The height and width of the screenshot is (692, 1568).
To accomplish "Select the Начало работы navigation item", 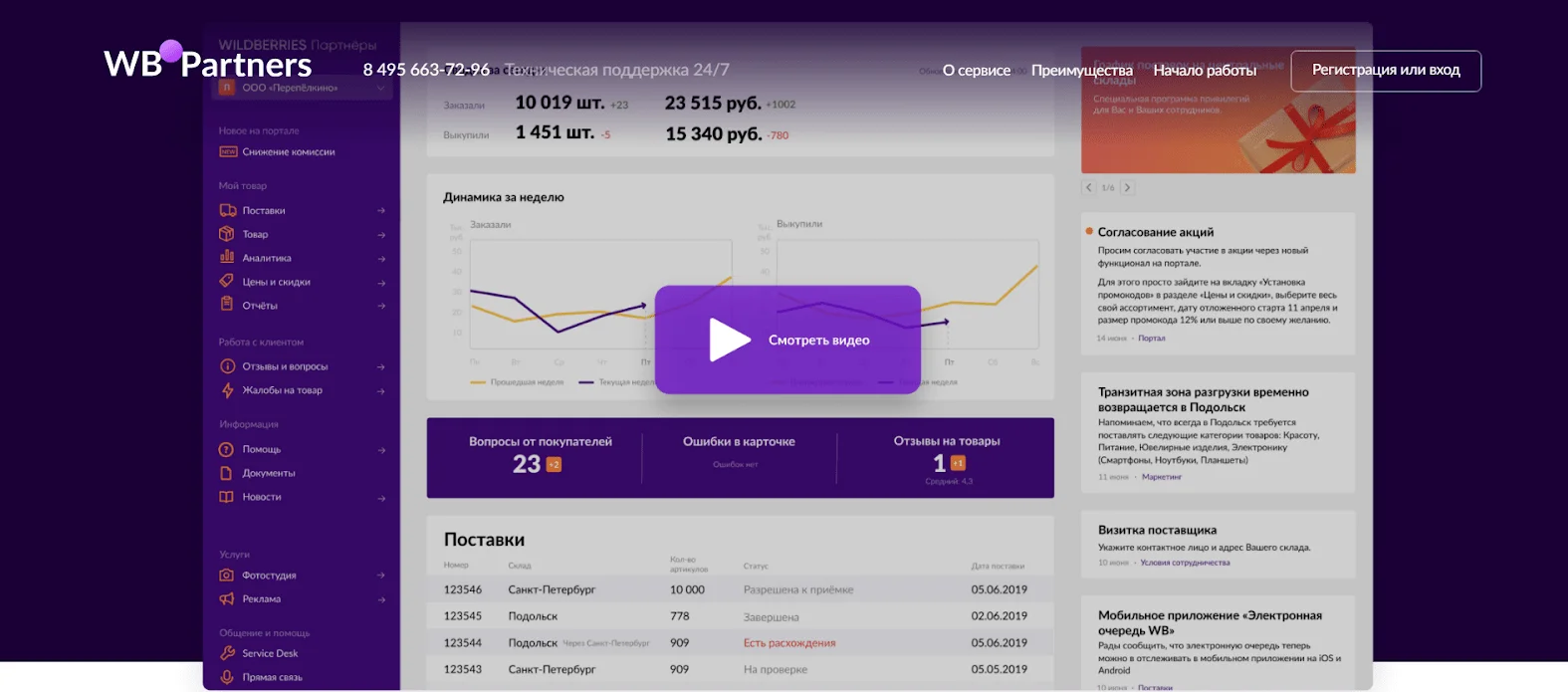I will click(1205, 71).
